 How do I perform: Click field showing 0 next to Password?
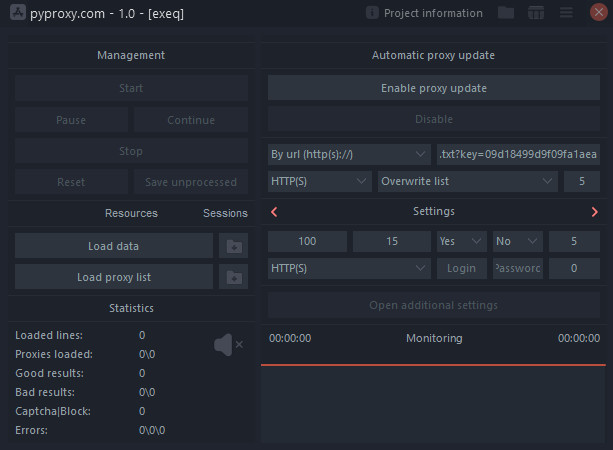tap(574, 268)
